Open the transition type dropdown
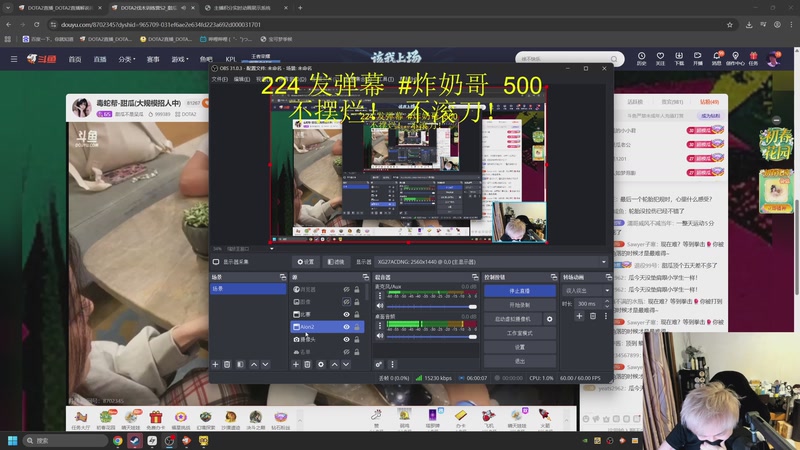800x450 pixels. click(586, 290)
